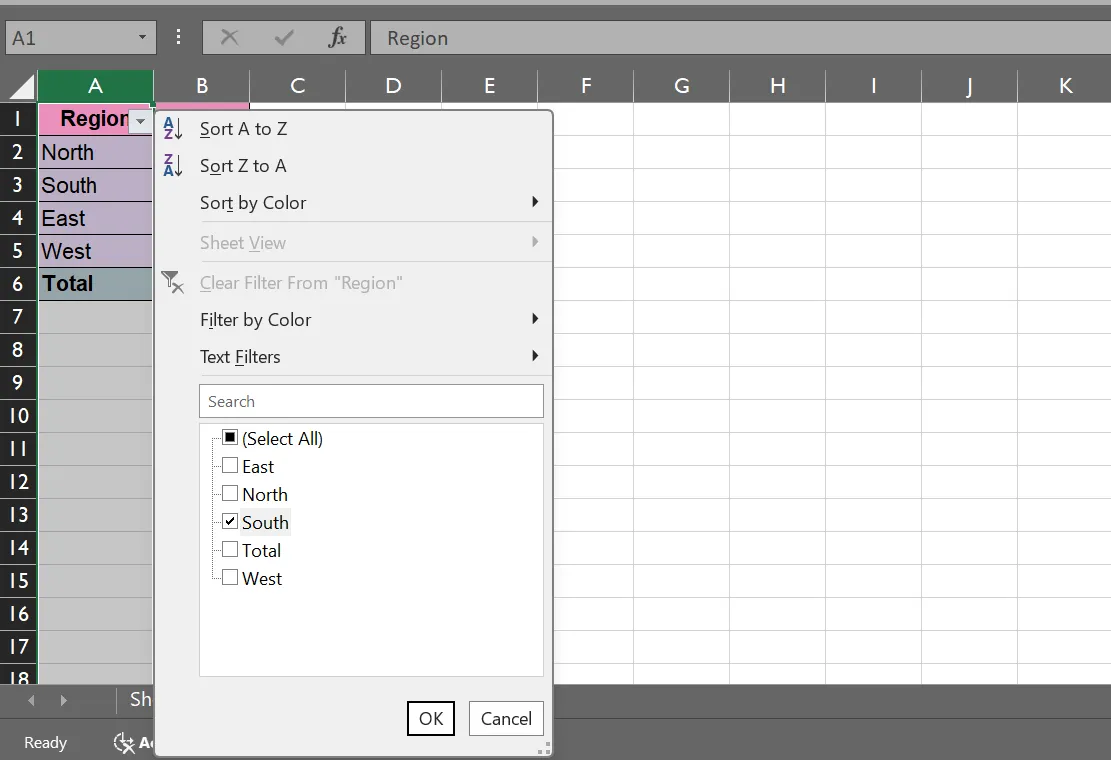
Task: Check the West filter checkbox
Action: coord(230,577)
